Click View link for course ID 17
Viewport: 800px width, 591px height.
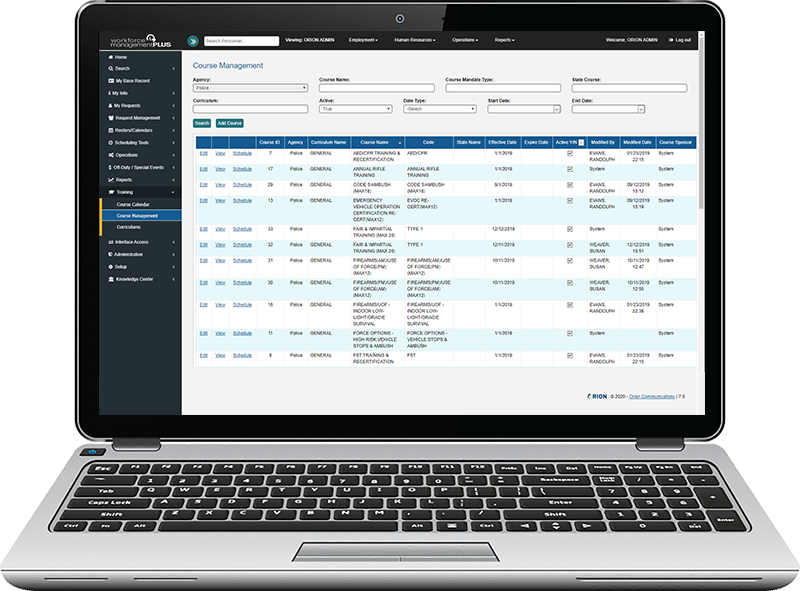pyautogui.click(x=220, y=169)
